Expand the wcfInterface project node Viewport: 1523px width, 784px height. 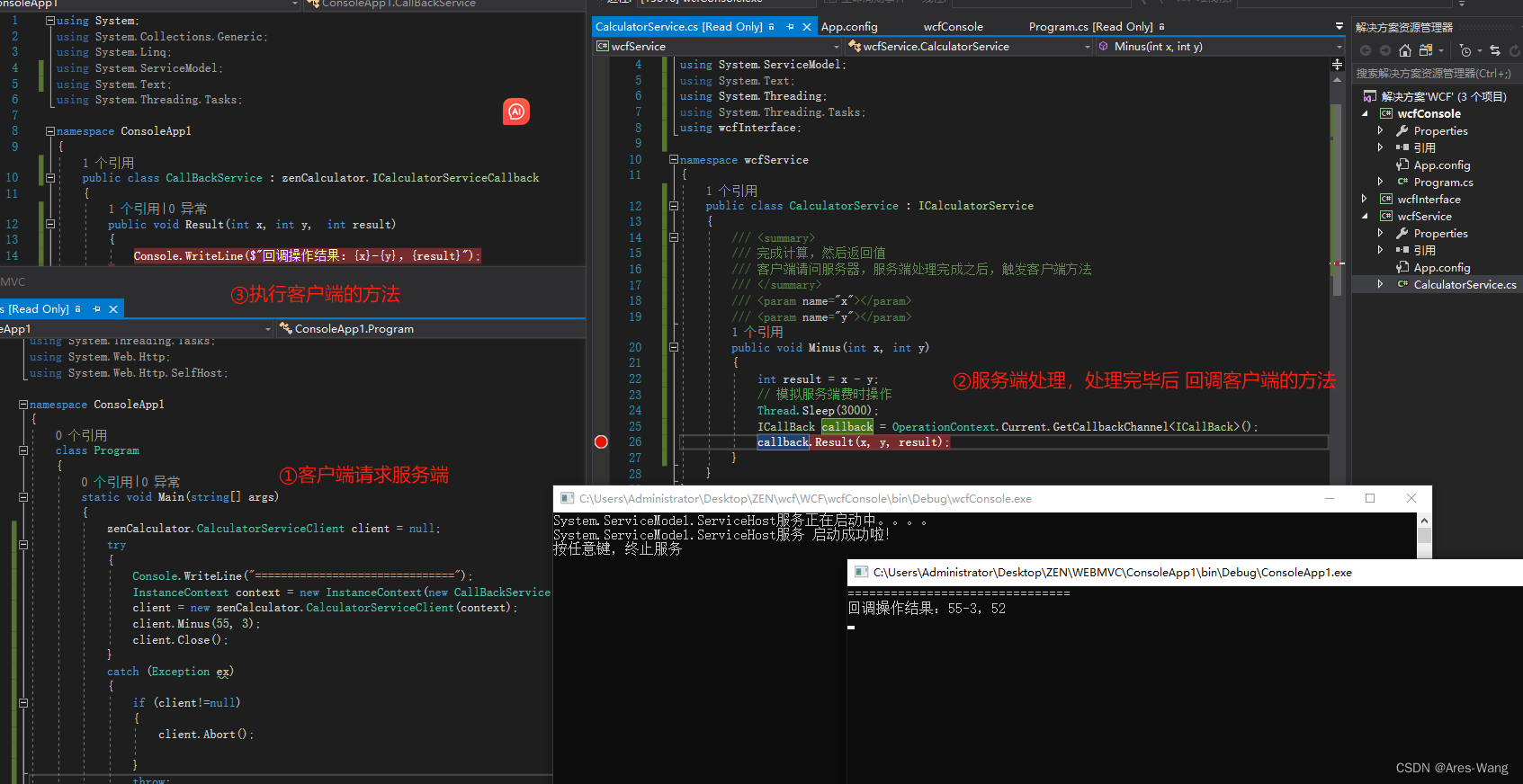1365,199
